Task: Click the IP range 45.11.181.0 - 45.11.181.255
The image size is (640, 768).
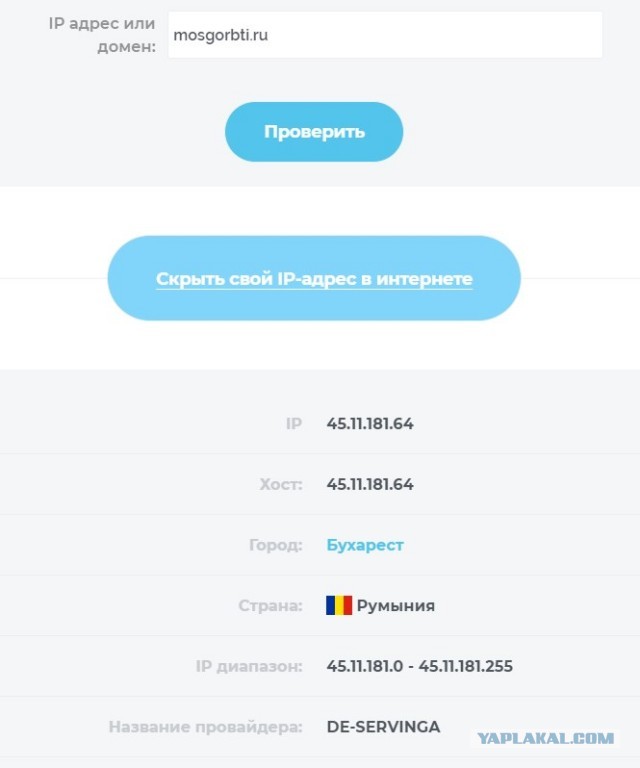Action: (x=419, y=666)
